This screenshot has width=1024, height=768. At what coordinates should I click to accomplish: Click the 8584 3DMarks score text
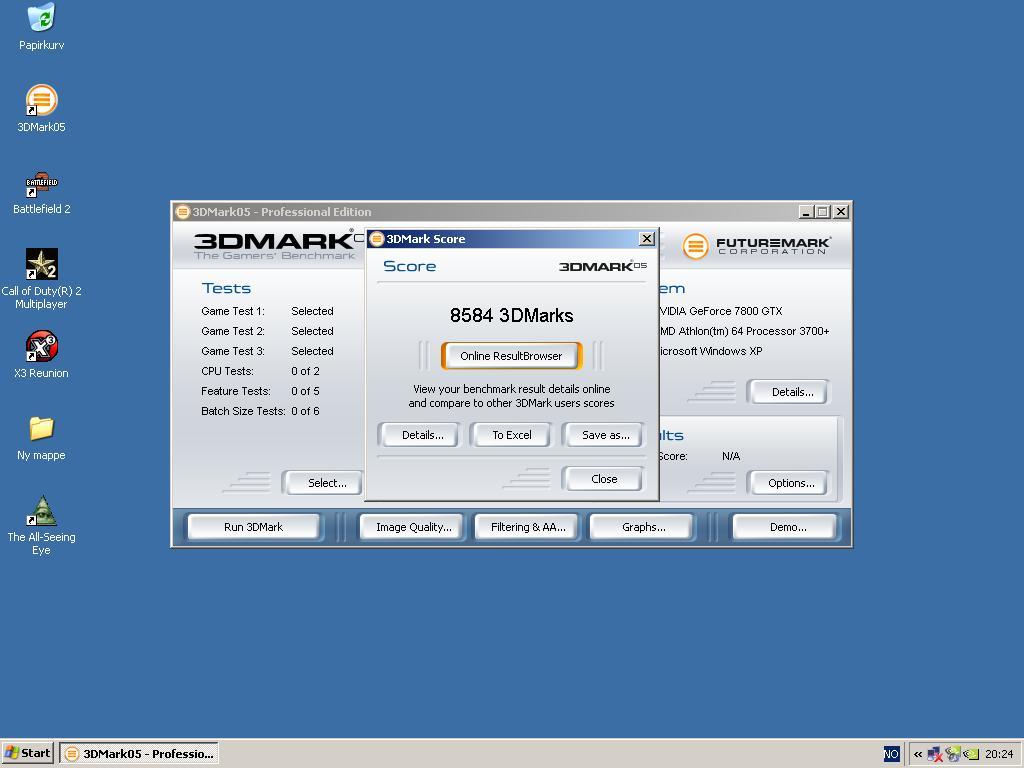tap(511, 315)
